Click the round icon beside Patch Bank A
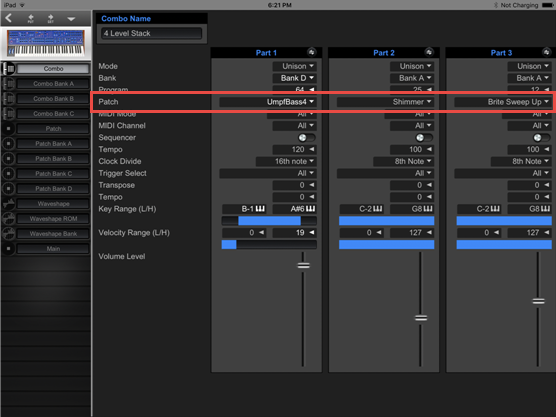 pos(9,144)
